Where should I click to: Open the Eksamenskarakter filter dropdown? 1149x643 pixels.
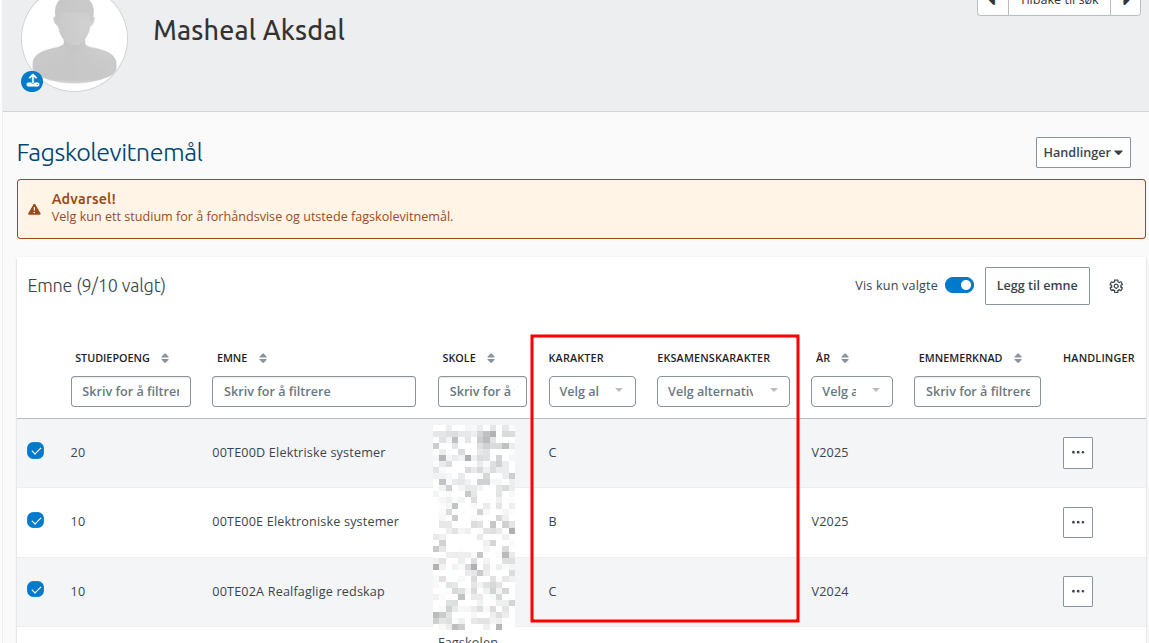coord(723,392)
